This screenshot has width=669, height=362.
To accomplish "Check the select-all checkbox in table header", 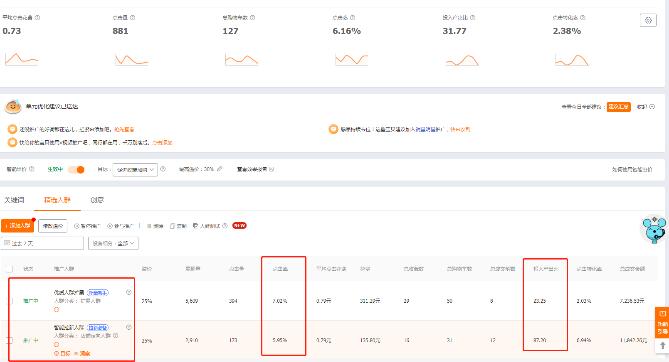I will 9,269.
